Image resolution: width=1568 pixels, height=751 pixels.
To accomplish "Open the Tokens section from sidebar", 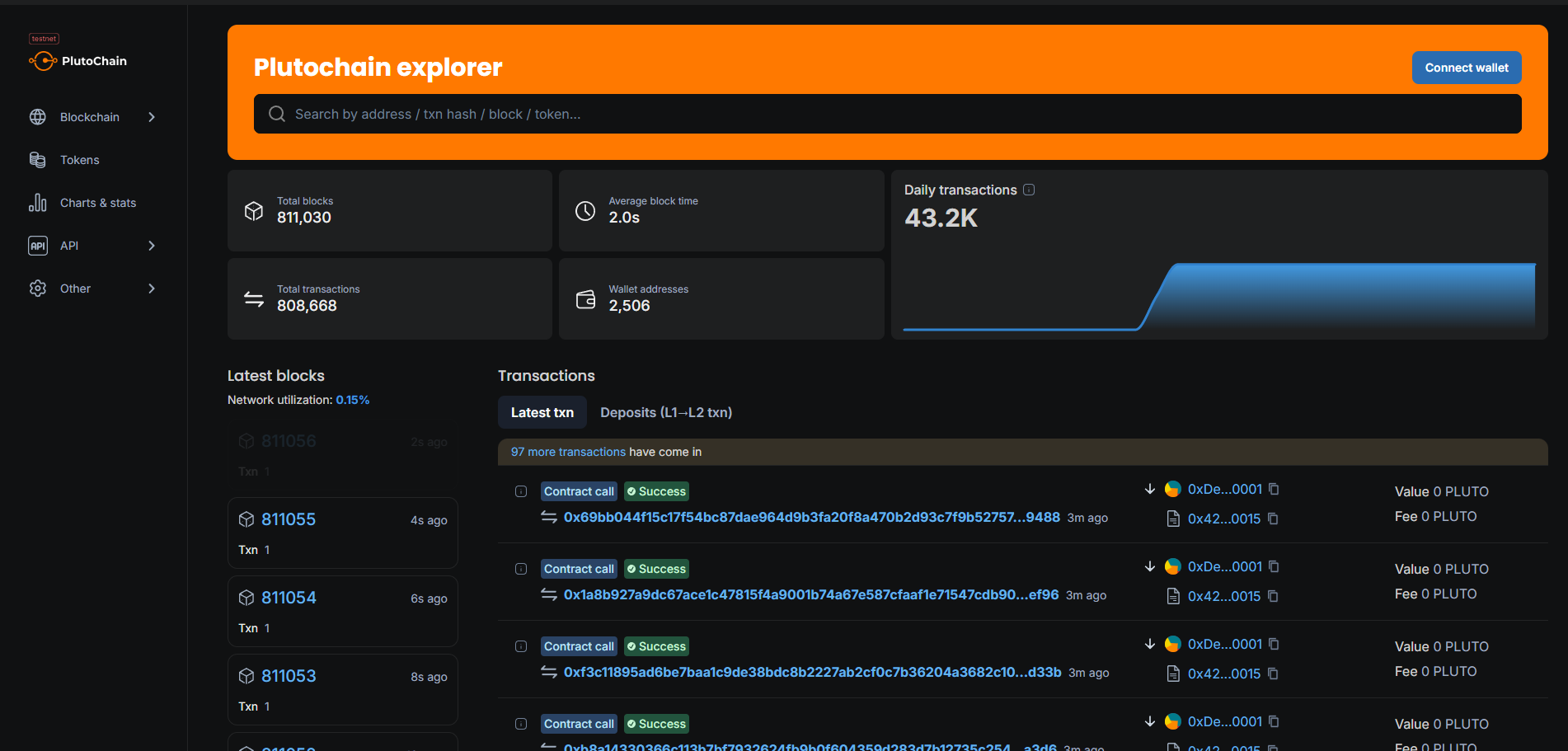I will pos(80,159).
